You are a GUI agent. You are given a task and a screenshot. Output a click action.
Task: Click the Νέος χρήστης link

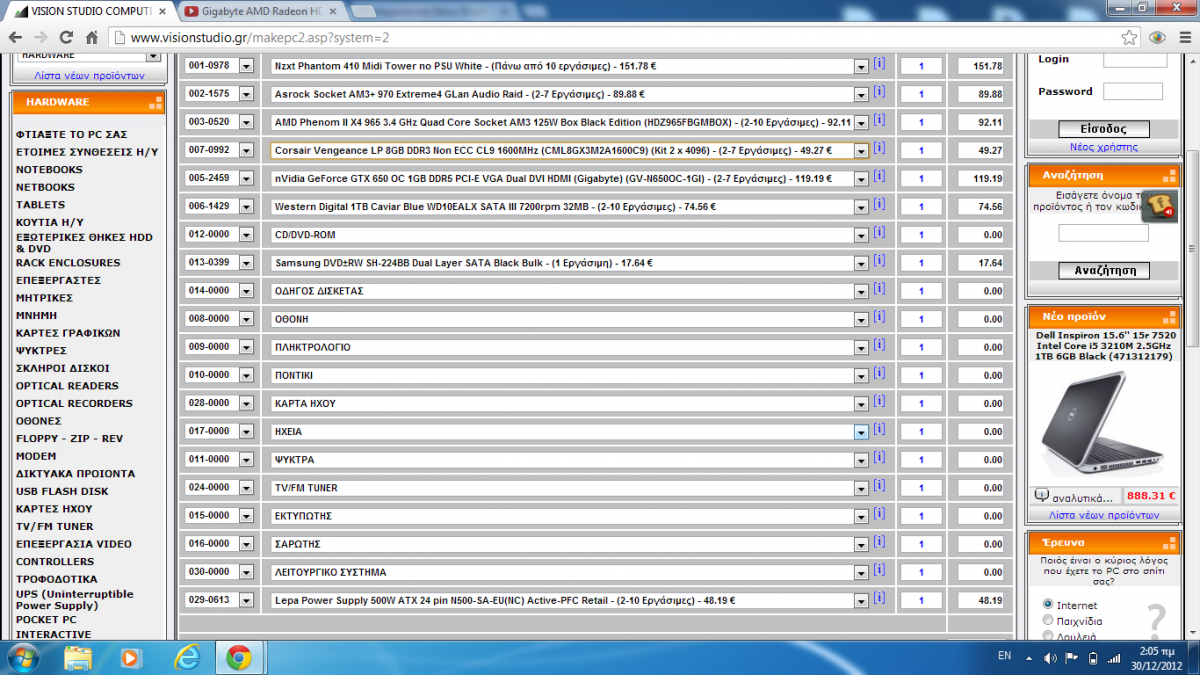tap(1104, 147)
